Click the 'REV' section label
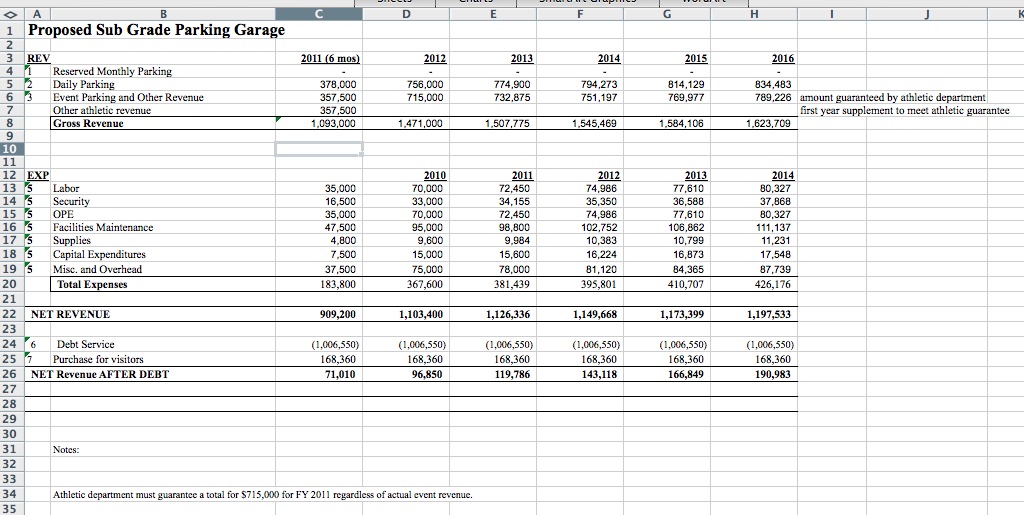This screenshot has width=1024, height=515. pos(38,58)
